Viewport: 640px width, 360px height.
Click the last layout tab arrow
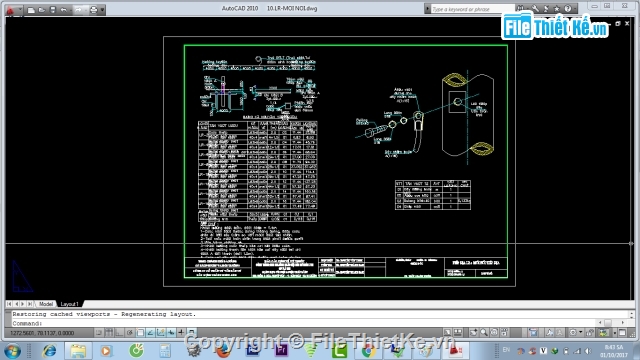click(30, 304)
